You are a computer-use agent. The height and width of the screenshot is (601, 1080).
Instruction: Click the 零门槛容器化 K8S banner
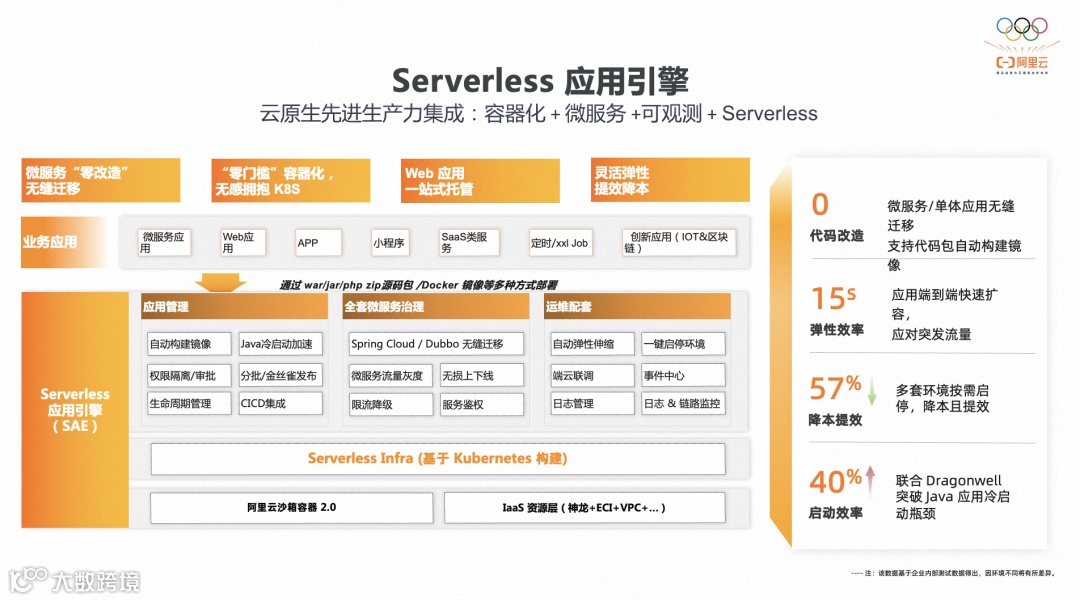[x=291, y=180]
